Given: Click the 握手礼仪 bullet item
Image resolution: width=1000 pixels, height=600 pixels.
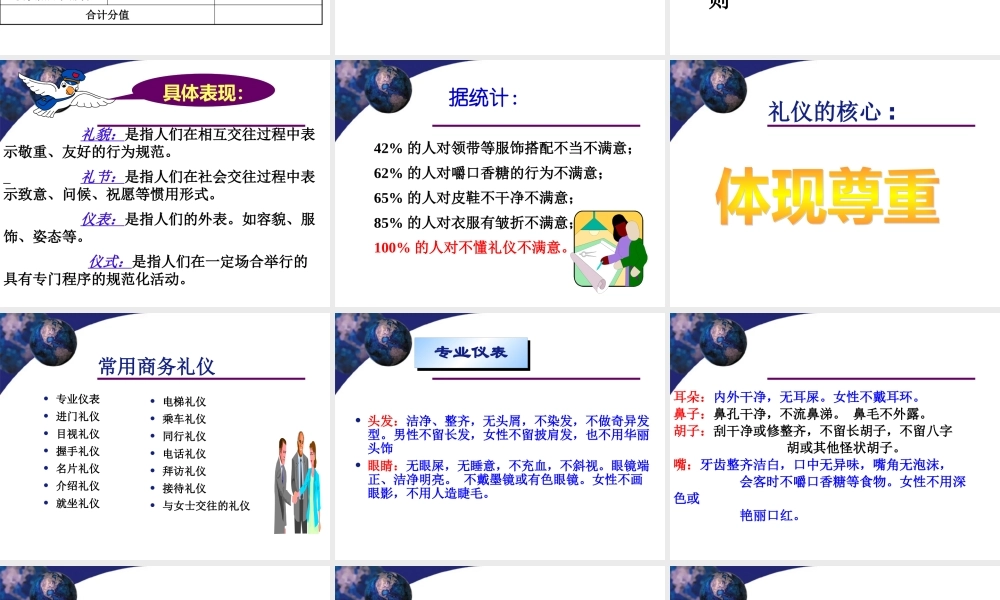Looking at the screenshot, I should tap(78, 451).
